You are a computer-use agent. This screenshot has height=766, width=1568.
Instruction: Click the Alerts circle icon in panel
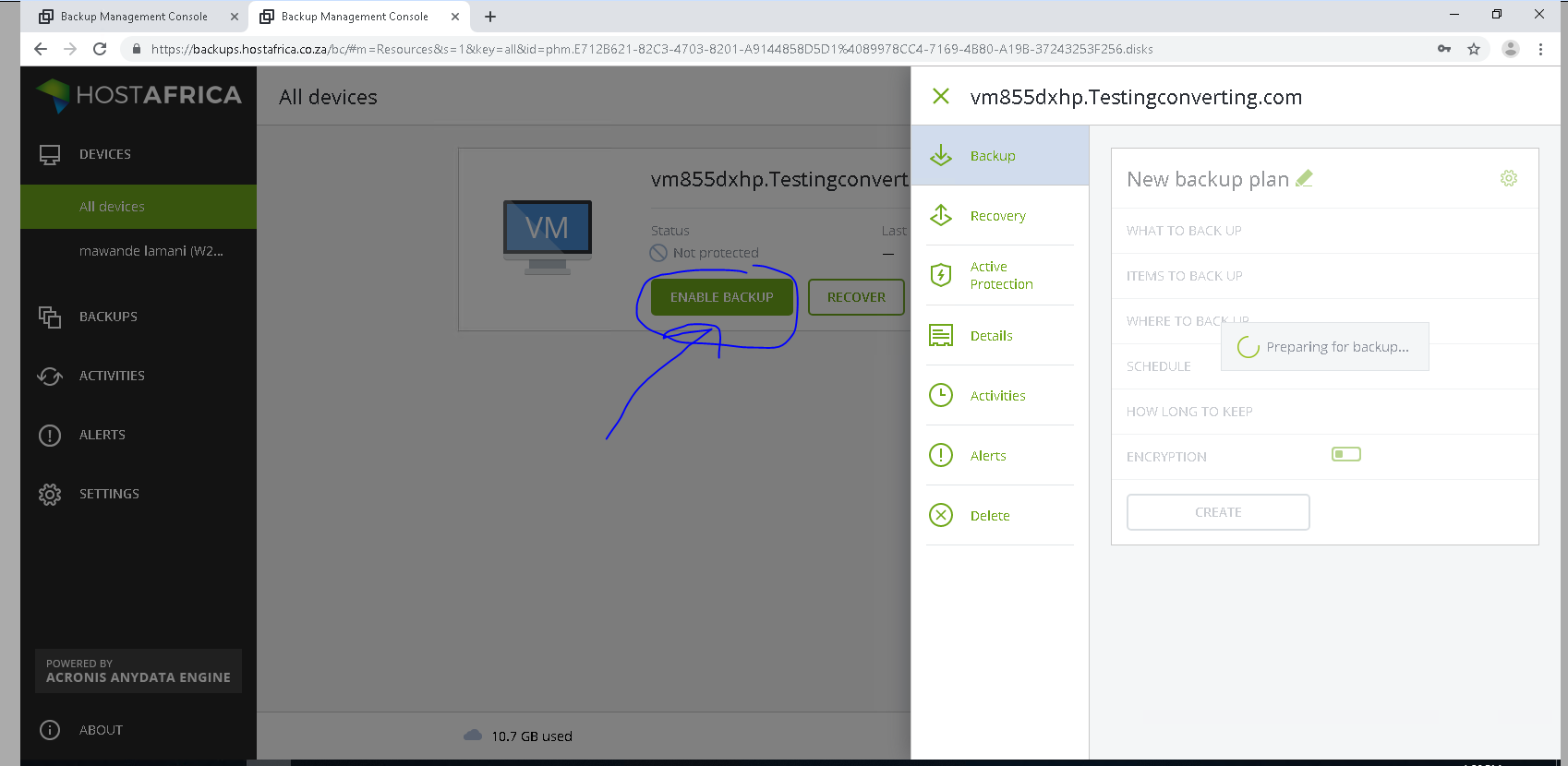coord(941,455)
